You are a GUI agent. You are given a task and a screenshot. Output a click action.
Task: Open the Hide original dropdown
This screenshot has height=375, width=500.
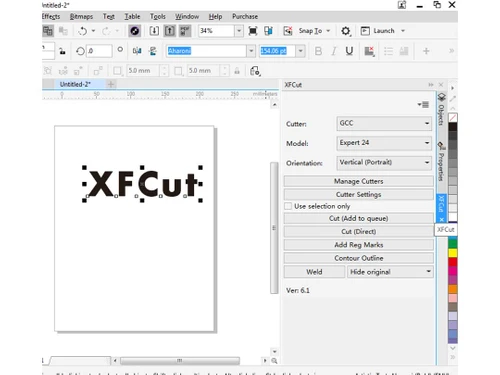[390, 272]
